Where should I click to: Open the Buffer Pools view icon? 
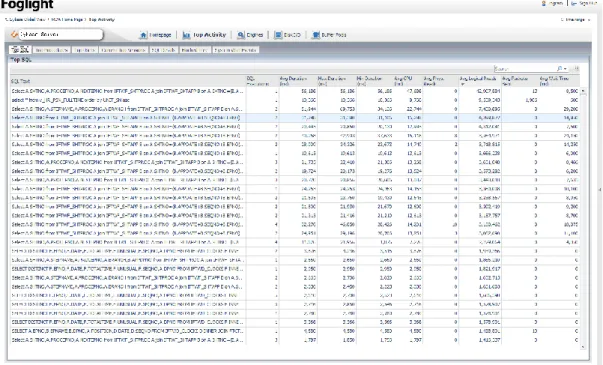pos(316,35)
